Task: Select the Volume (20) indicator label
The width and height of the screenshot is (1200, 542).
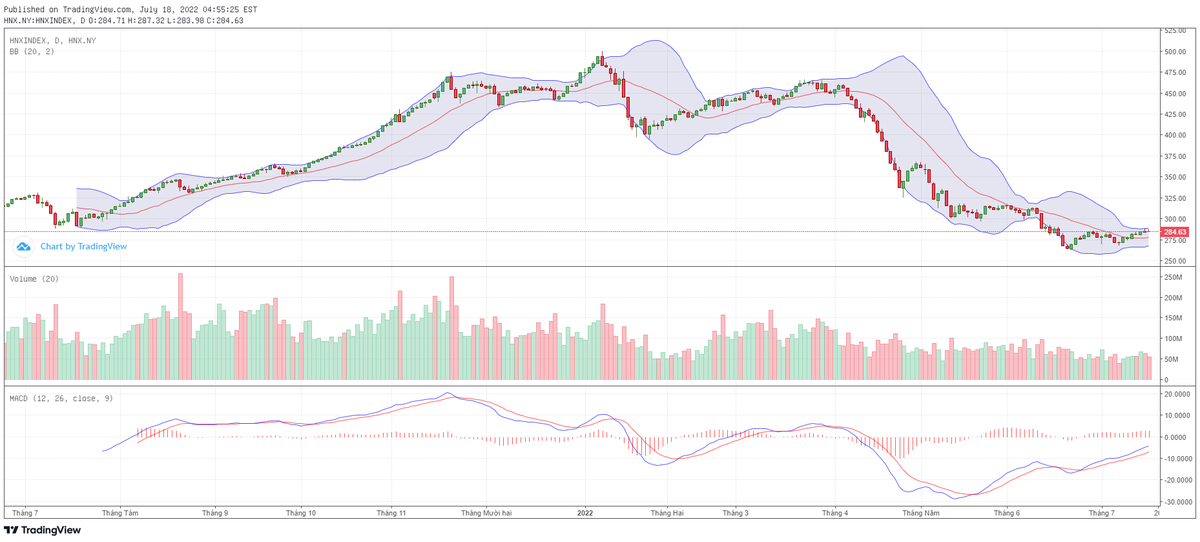Action: pos(34,278)
